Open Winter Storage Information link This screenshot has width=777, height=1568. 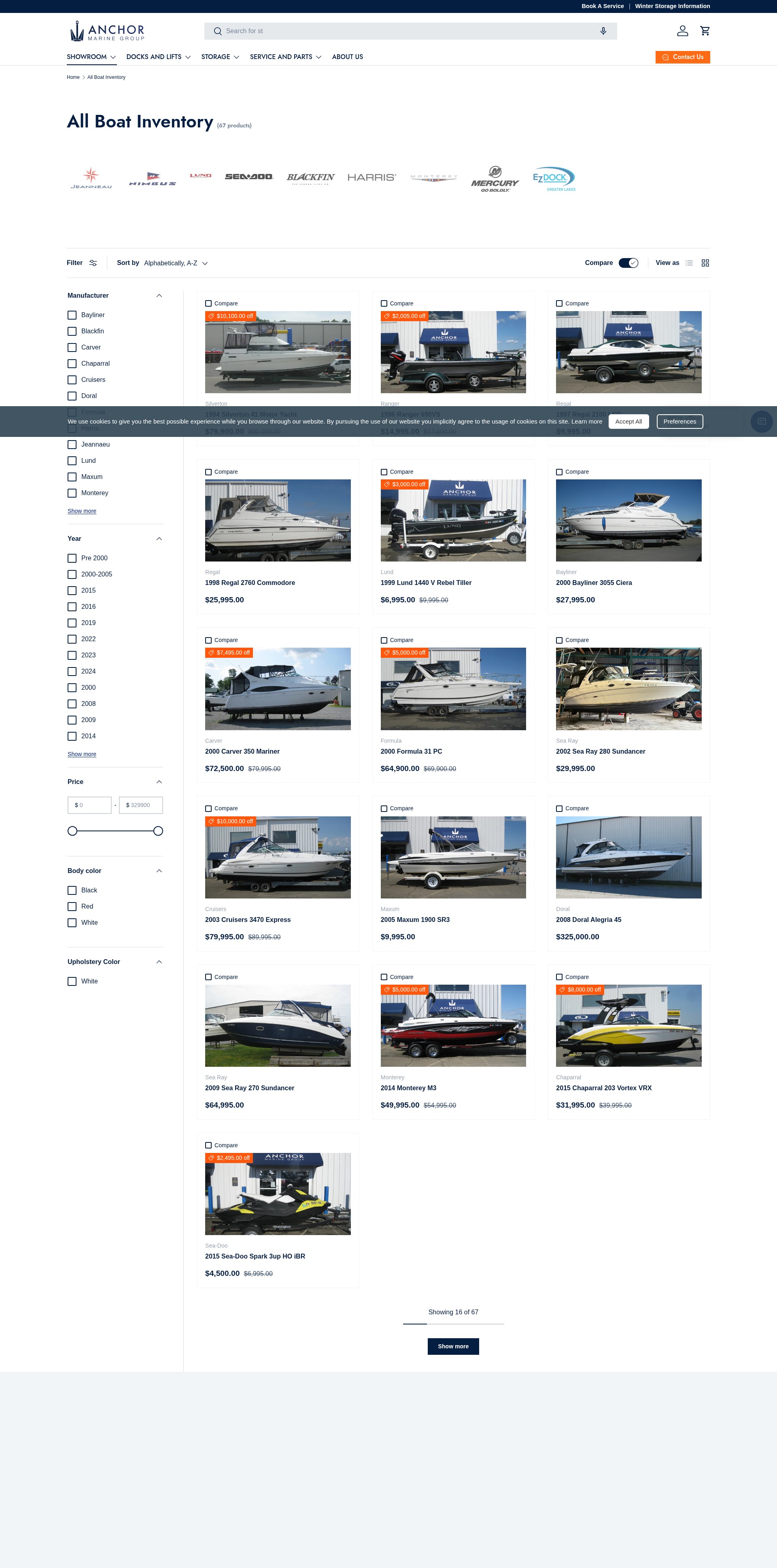pyautogui.click(x=672, y=6)
